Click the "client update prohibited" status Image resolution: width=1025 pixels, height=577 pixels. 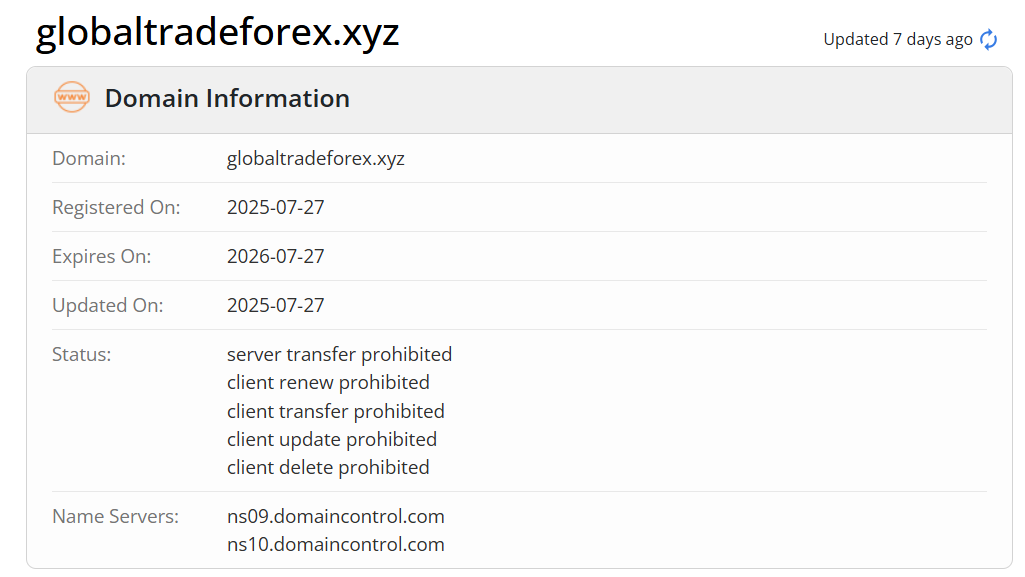(331, 439)
